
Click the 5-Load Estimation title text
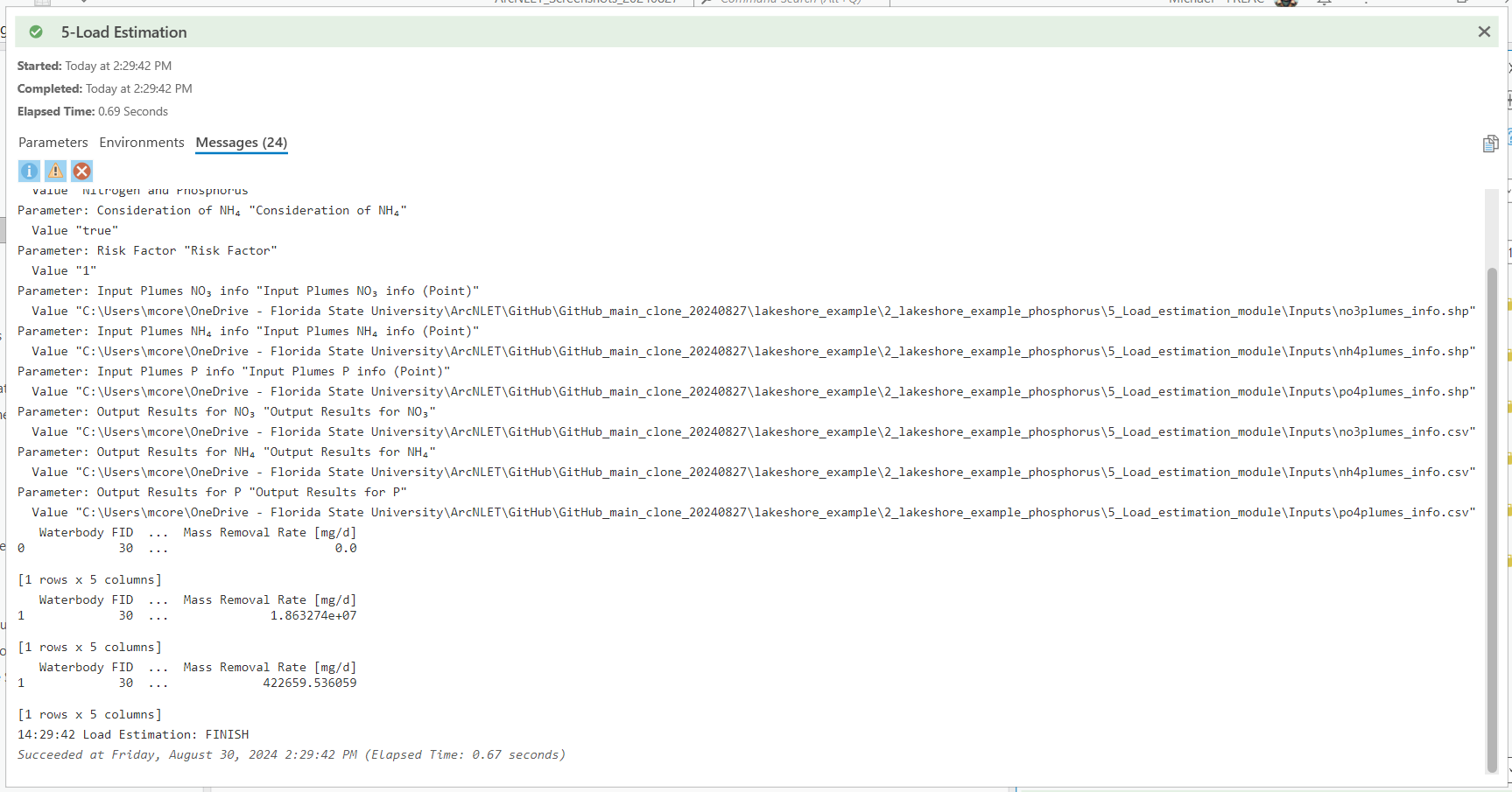pyautogui.click(x=124, y=32)
